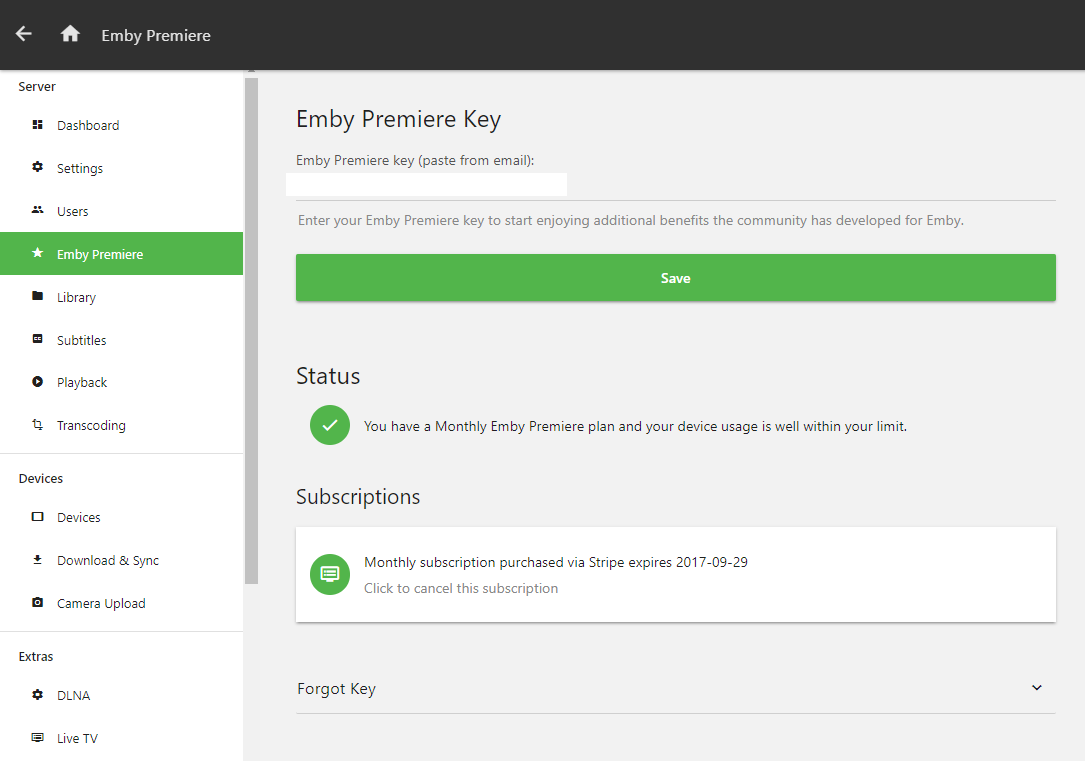Click the back arrow icon
1085x761 pixels.
tap(24, 34)
